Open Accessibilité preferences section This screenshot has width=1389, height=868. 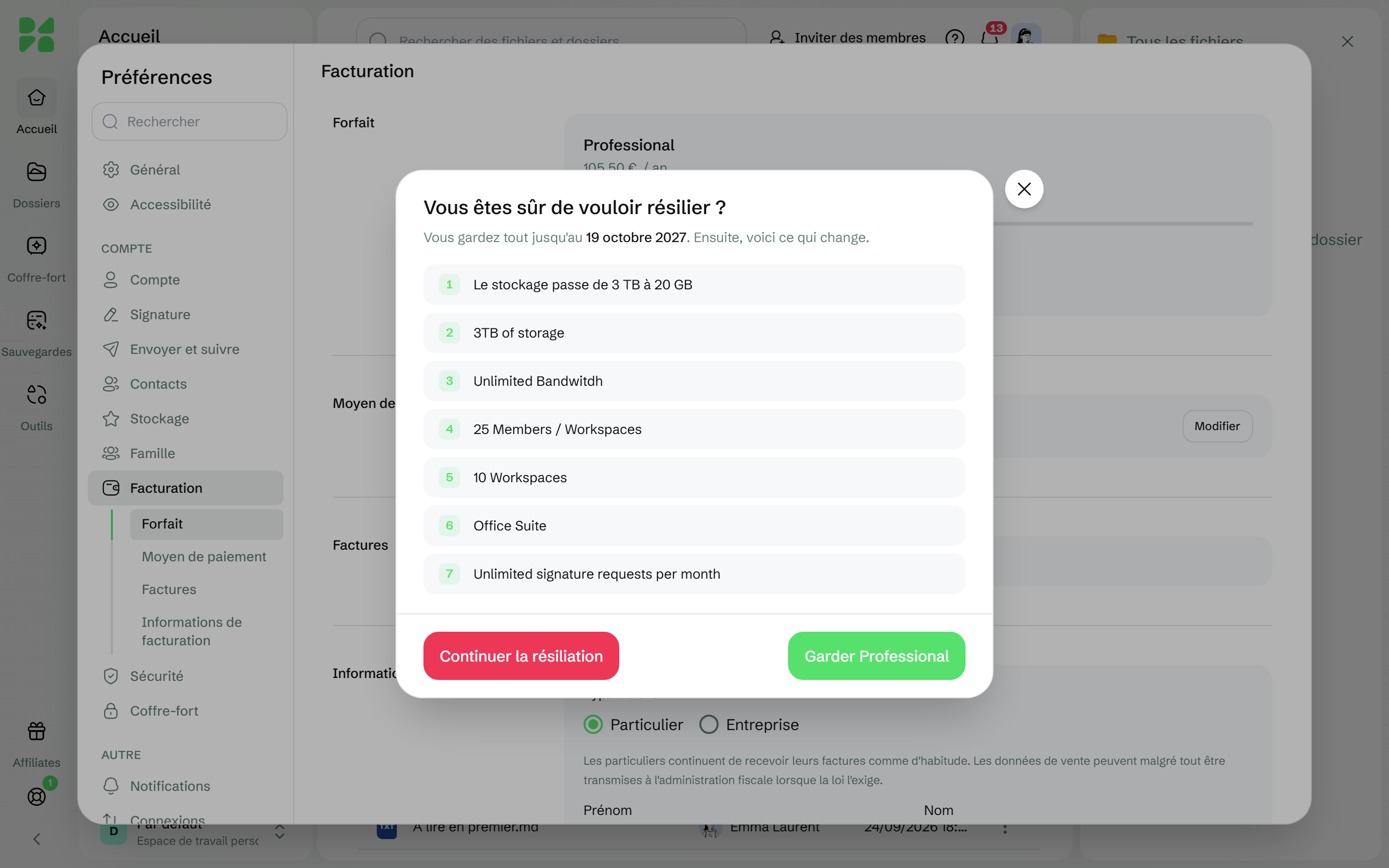(x=185, y=204)
